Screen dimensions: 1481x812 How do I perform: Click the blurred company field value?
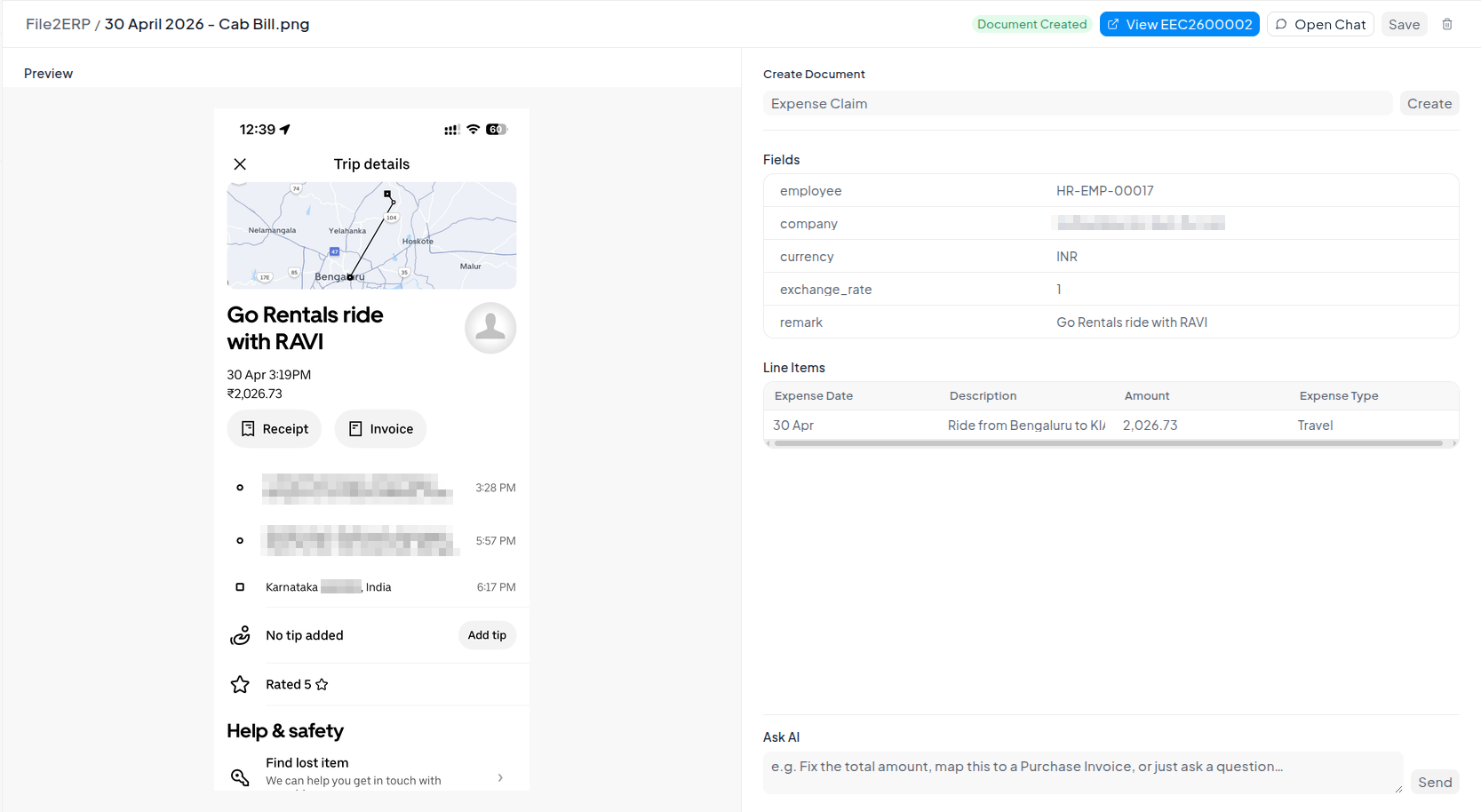pyautogui.click(x=1141, y=223)
